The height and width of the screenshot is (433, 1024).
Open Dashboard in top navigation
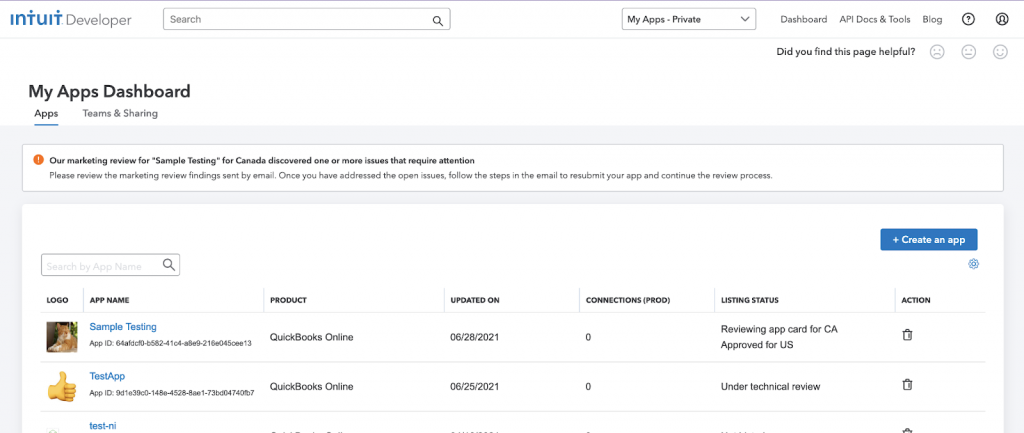pos(804,20)
